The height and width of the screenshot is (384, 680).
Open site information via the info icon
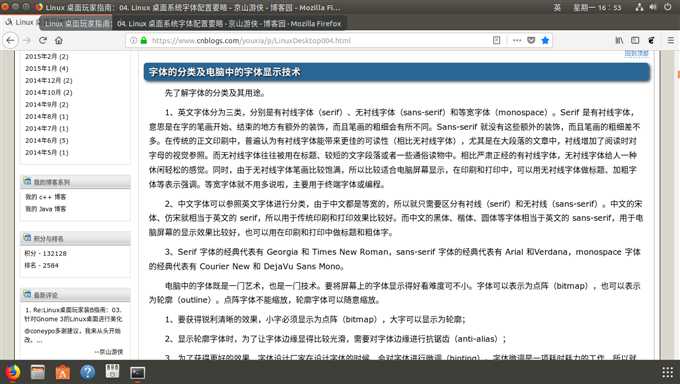134,40
